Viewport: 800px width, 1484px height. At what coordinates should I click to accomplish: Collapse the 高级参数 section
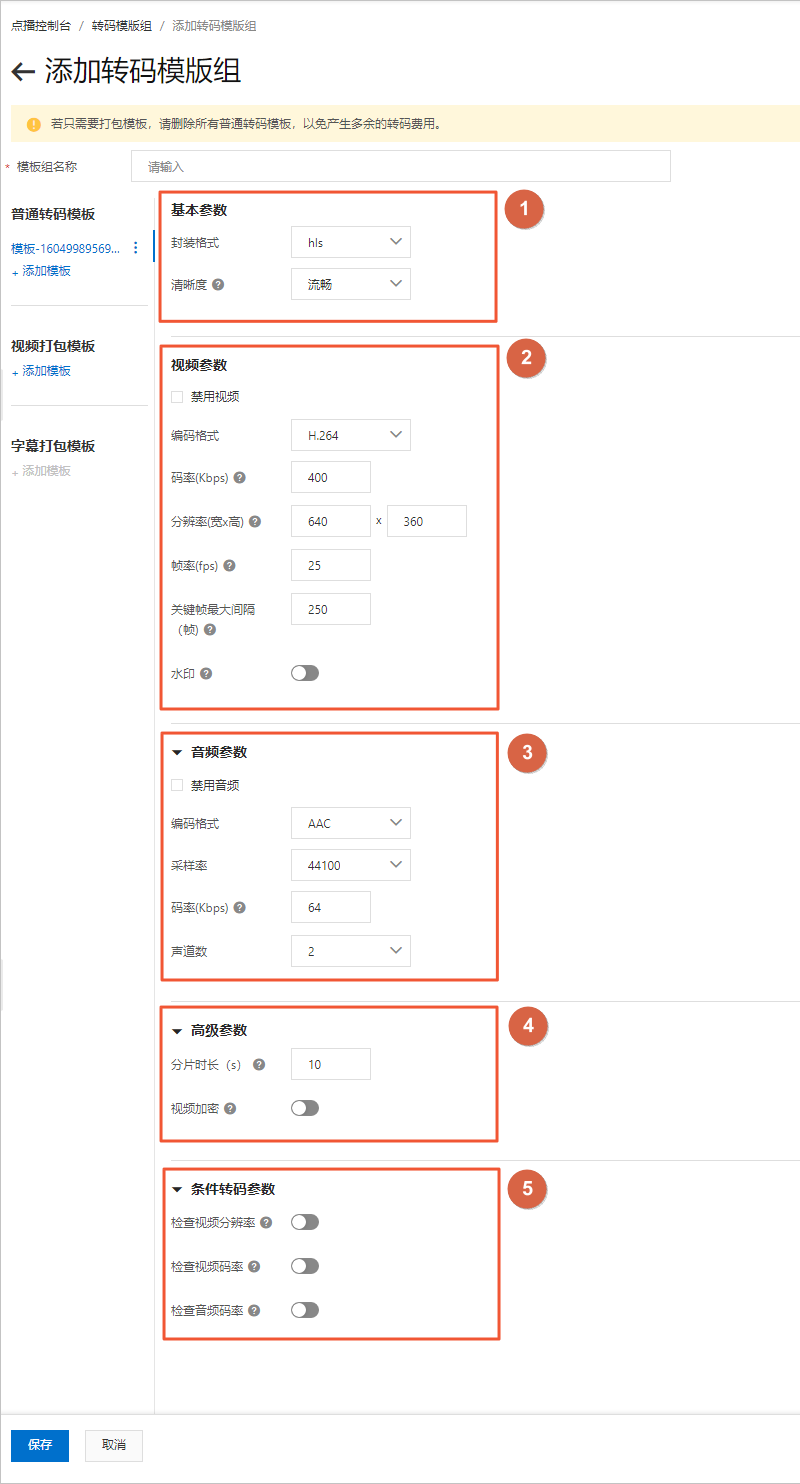coord(177,1031)
